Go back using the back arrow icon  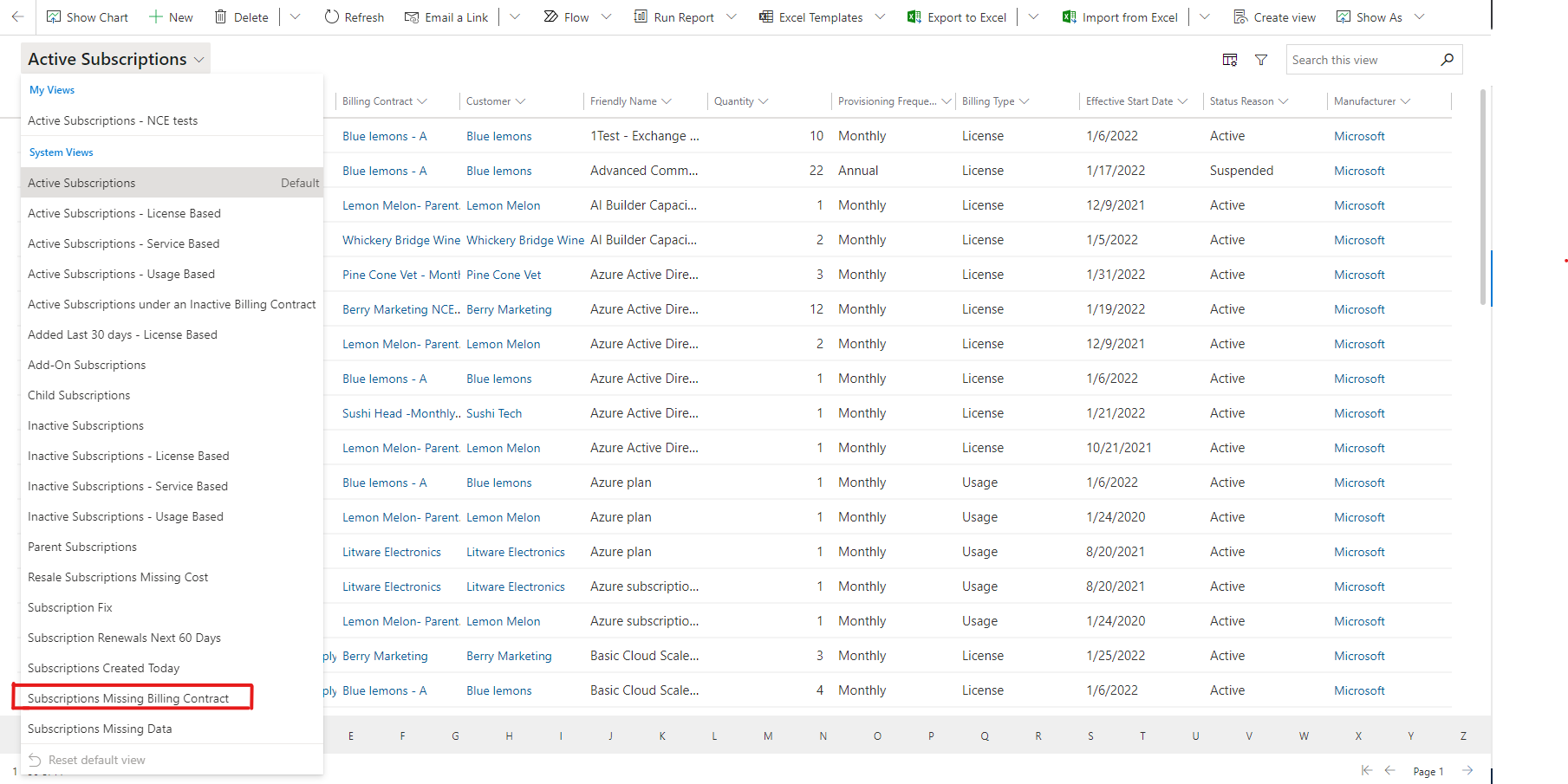click(x=17, y=16)
